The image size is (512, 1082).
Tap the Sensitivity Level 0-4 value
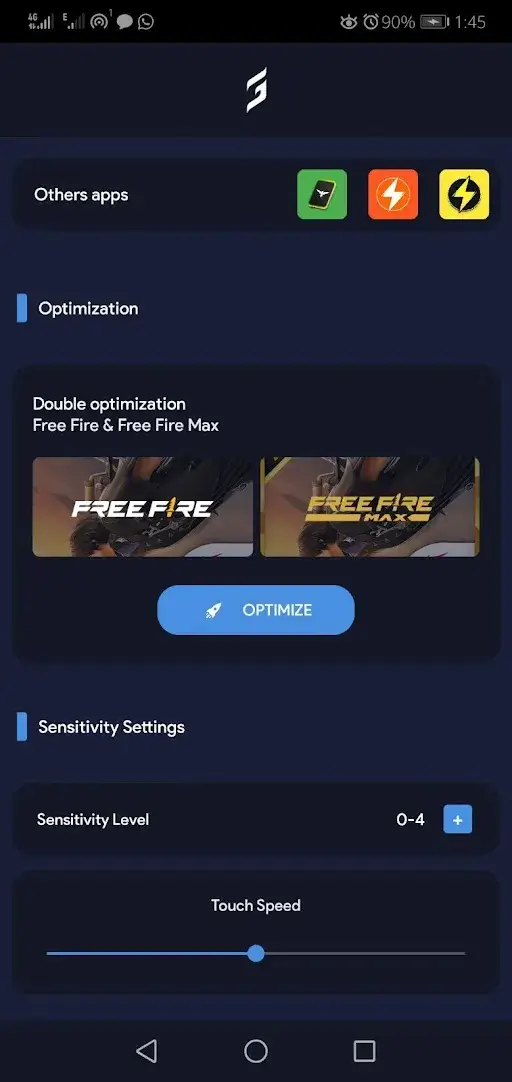click(411, 820)
